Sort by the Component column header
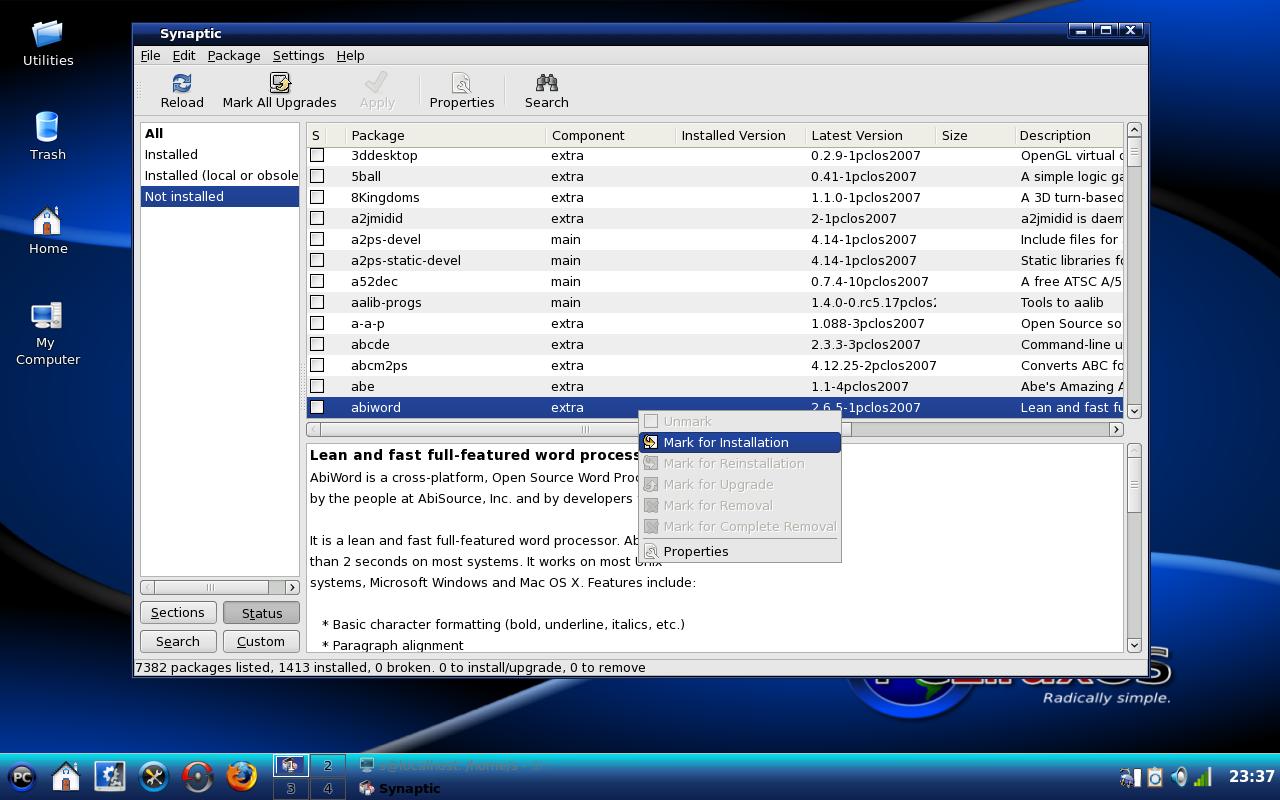 [x=610, y=135]
